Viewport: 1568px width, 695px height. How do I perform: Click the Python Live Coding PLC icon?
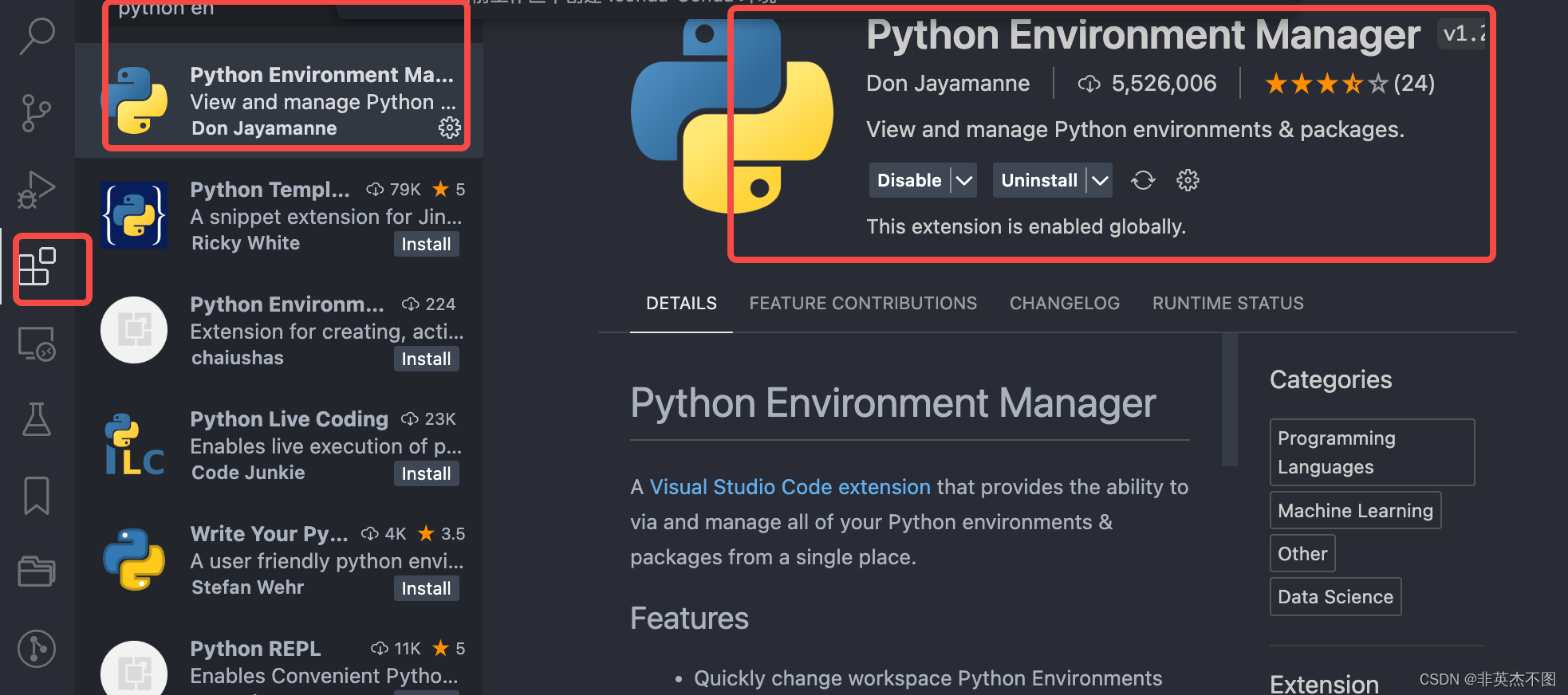[x=134, y=445]
